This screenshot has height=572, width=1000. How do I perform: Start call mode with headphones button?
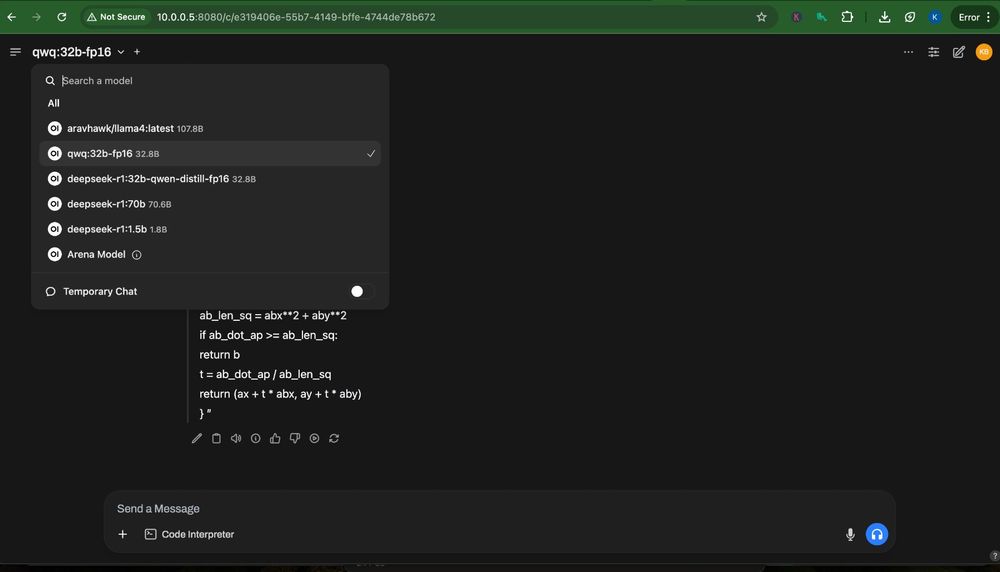point(877,534)
